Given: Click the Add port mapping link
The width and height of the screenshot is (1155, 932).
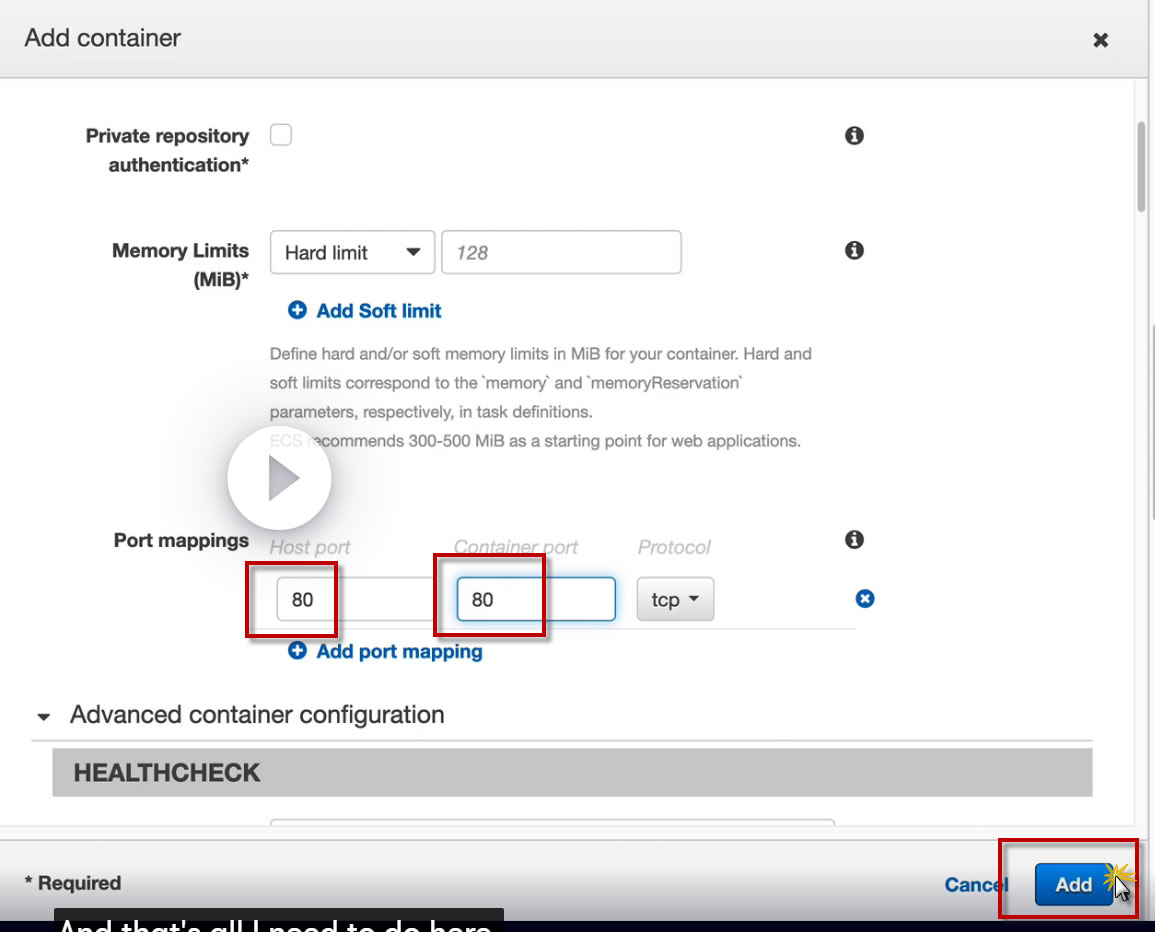Looking at the screenshot, I should tap(399, 651).
